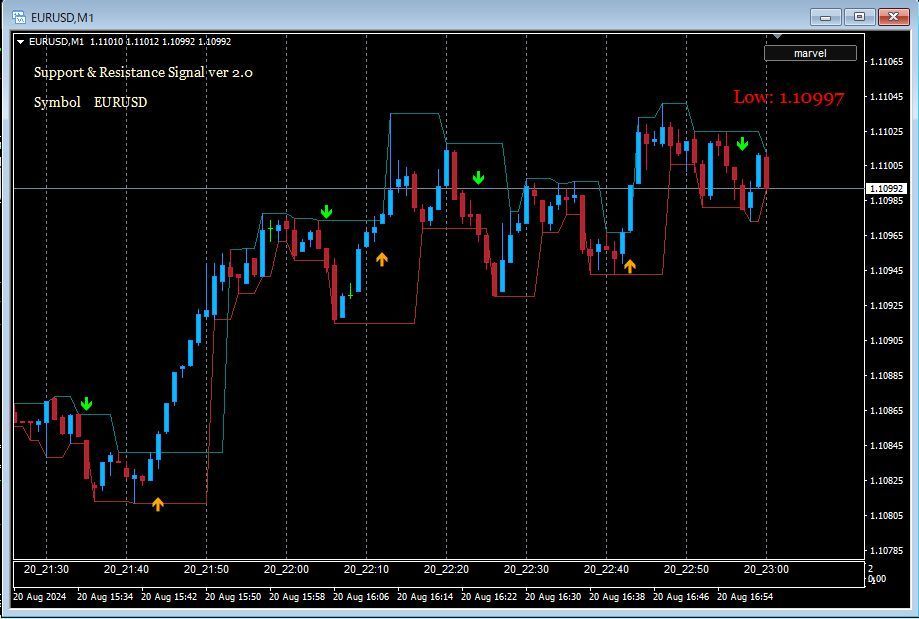
Task: Minimize the EURUSD,M1 chart window
Action: (825, 17)
